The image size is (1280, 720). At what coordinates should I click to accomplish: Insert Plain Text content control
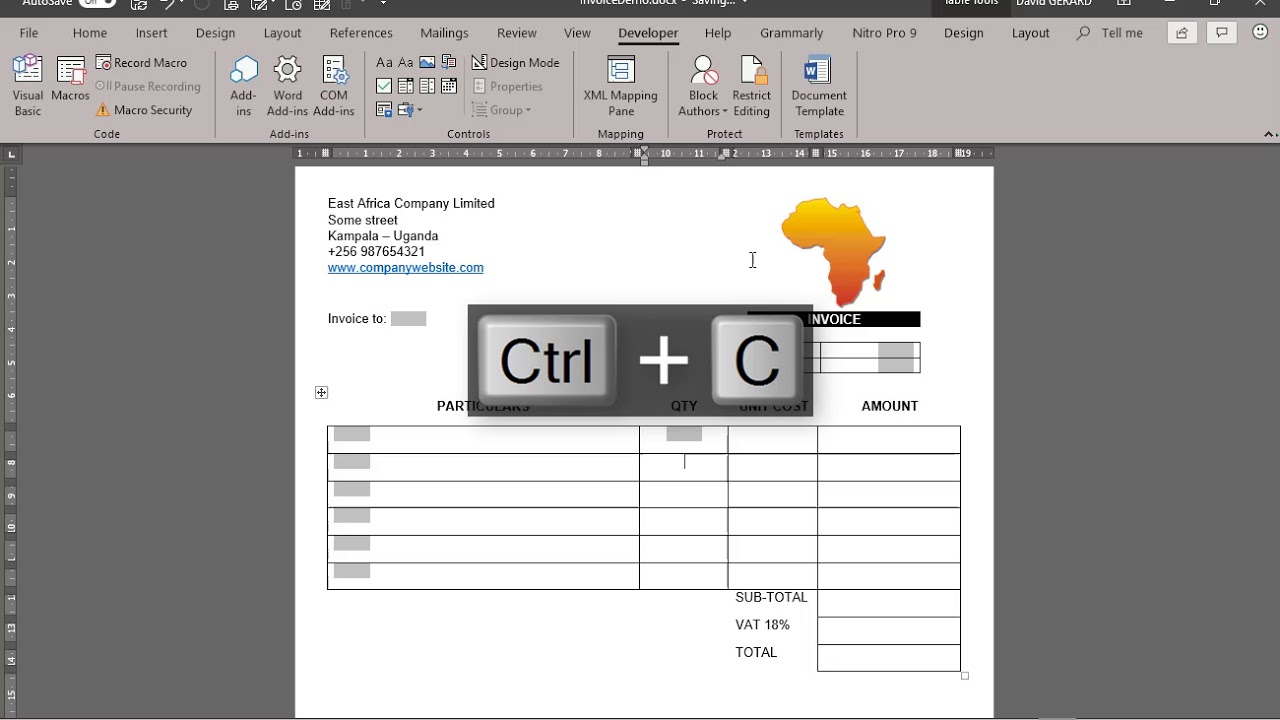point(406,62)
